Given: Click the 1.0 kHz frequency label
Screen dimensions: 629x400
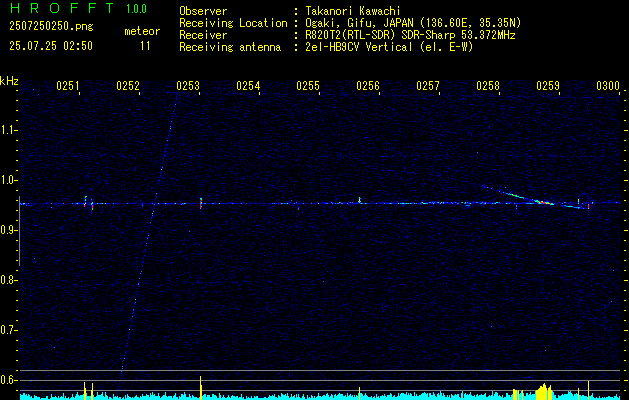Looking at the screenshot, I should [8, 180].
